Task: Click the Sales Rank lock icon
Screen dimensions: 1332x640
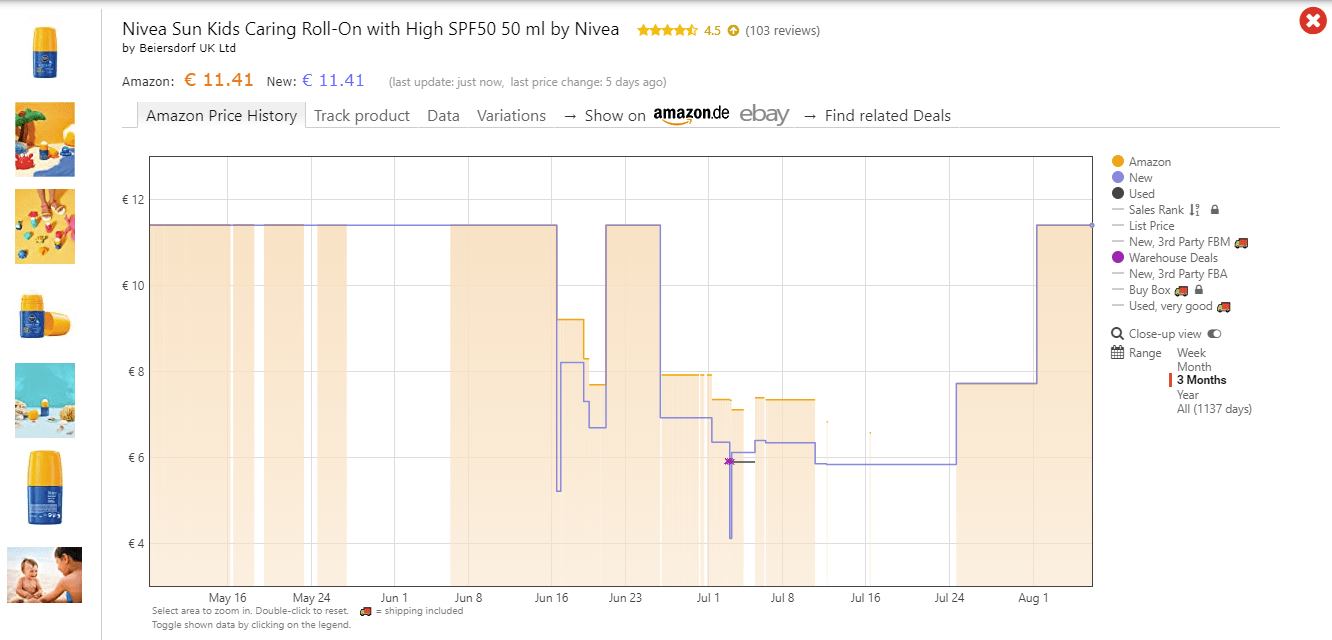Action: 1215,210
